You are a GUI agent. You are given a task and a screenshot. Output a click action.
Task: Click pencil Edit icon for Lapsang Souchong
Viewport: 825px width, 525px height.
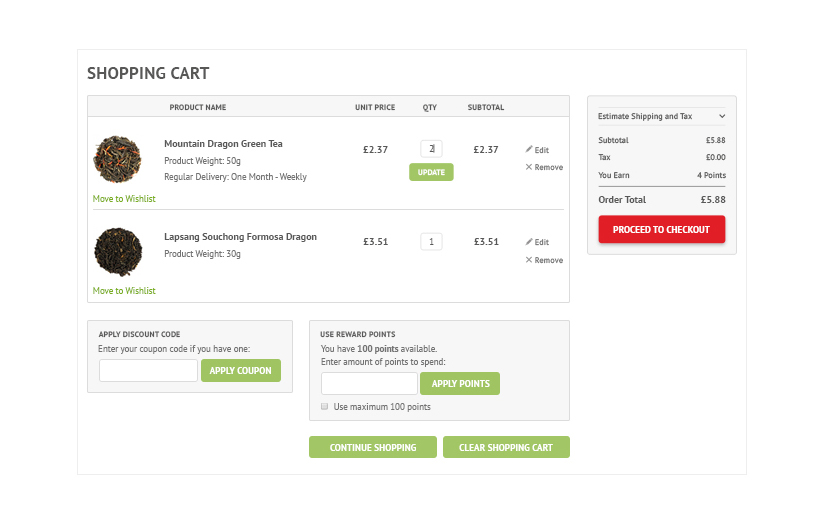529,241
